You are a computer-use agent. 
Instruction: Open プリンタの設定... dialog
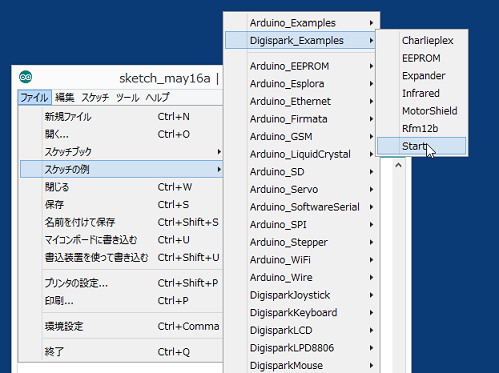pyautogui.click(x=121, y=283)
